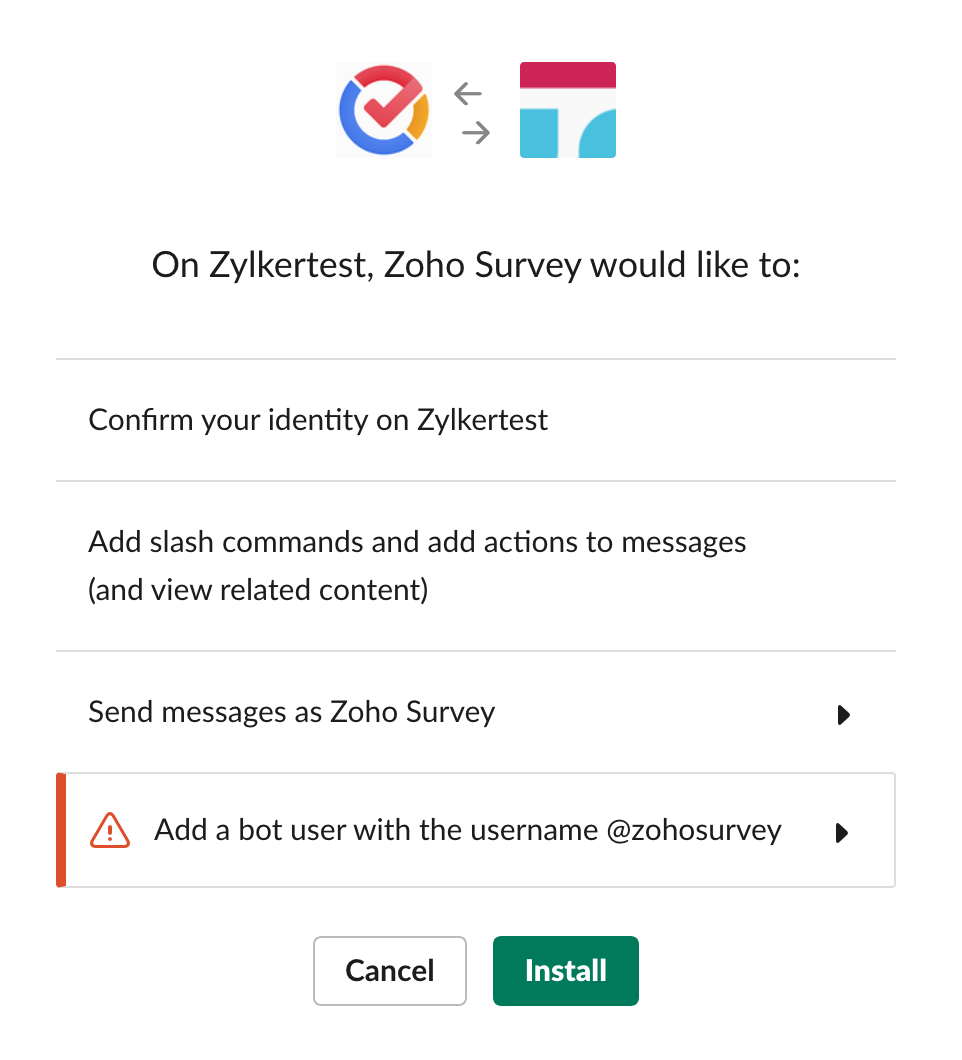Viewport: 962px width, 1060px height.
Task: Click the Send messages as Zoho Survey text
Action: [x=291, y=713]
